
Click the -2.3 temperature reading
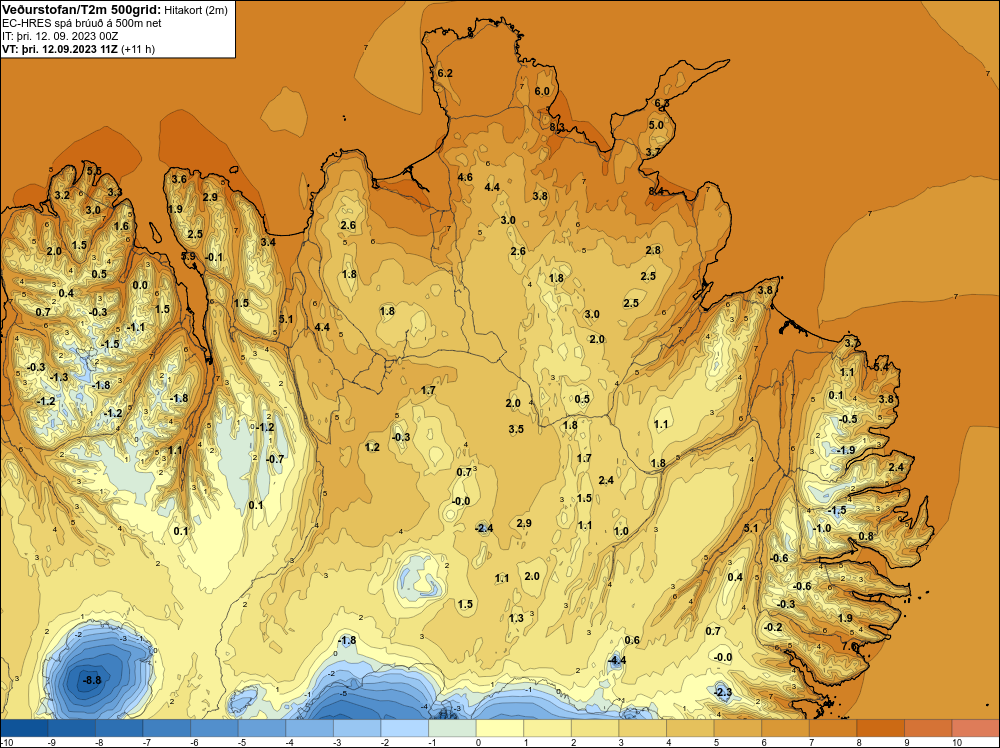[723, 692]
